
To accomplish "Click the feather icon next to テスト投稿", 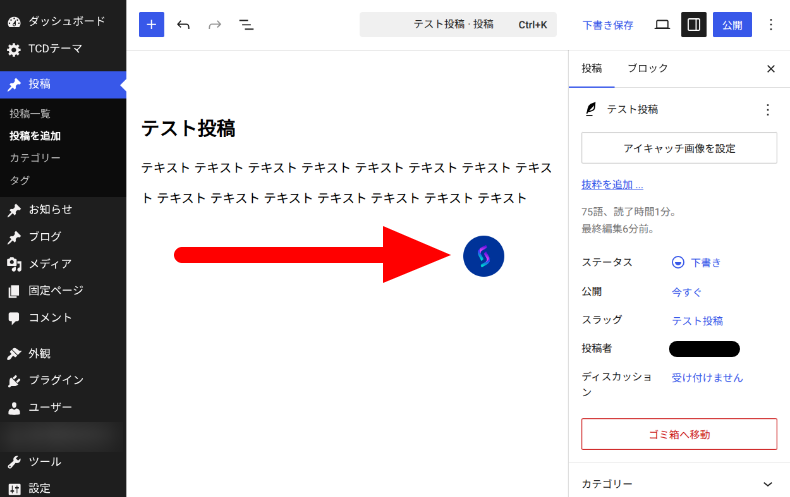I will 590,109.
